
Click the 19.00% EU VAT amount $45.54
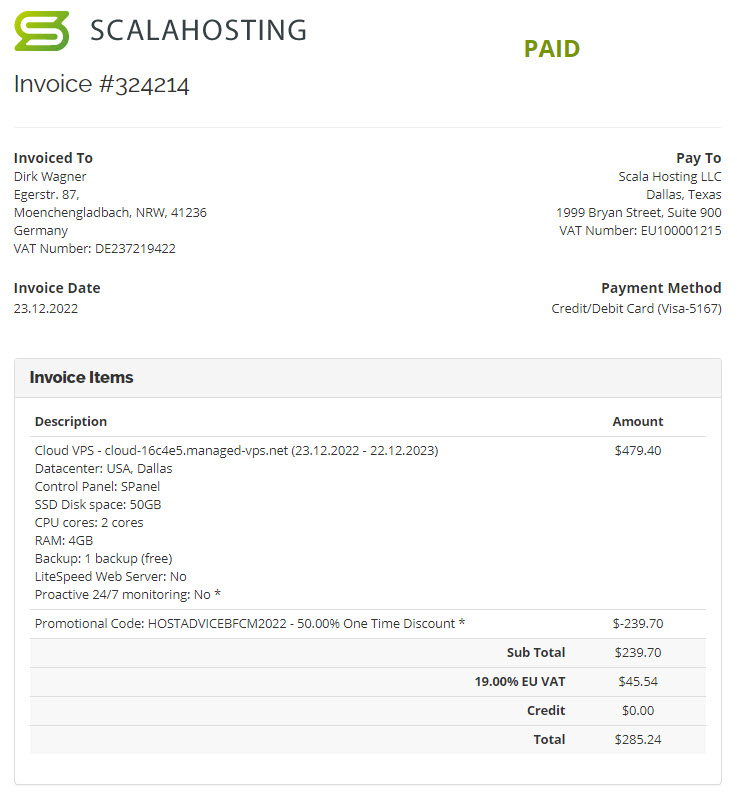tap(637, 682)
